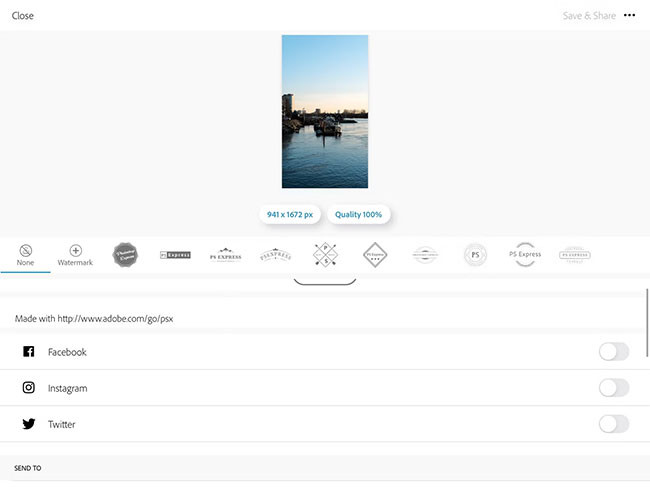Switch on the Twitter toggle
The image size is (650, 488).
613,424
